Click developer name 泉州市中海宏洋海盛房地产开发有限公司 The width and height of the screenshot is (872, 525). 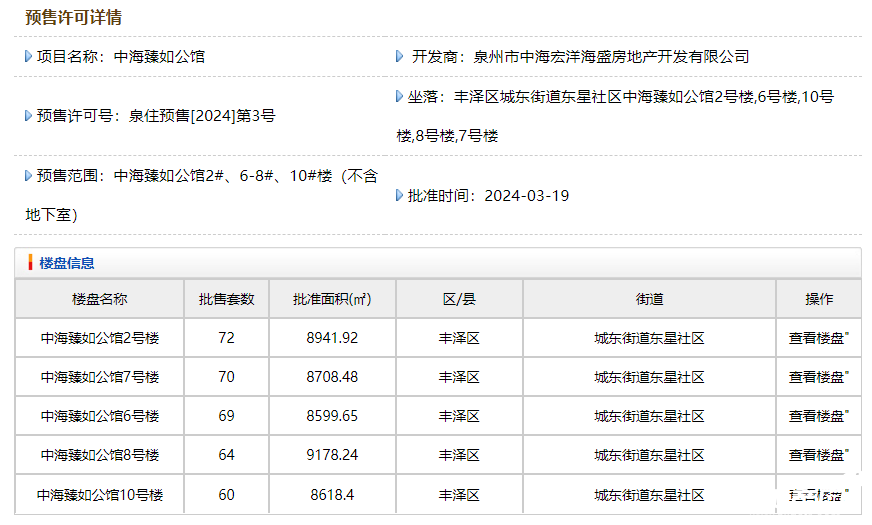611,57
